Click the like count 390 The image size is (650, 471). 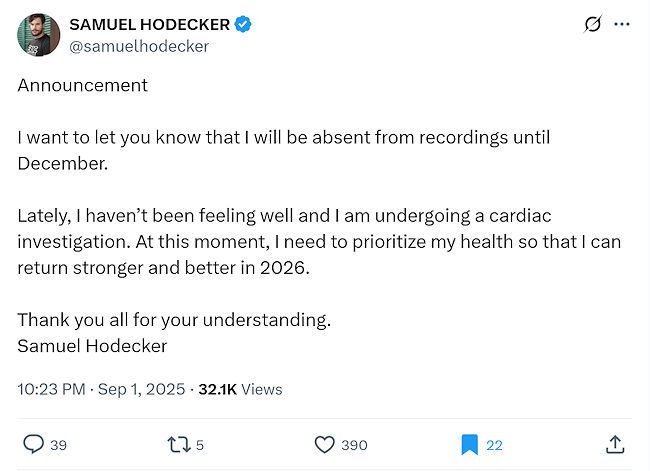click(x=354, y=445)
